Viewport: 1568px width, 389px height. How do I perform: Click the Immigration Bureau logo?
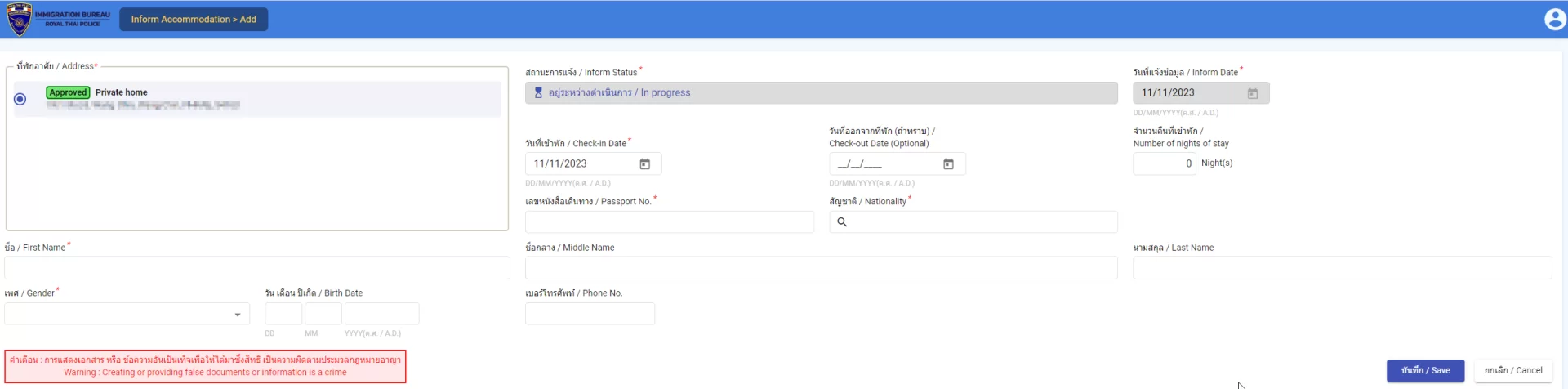pyautogui.click(x=20, y=19)
